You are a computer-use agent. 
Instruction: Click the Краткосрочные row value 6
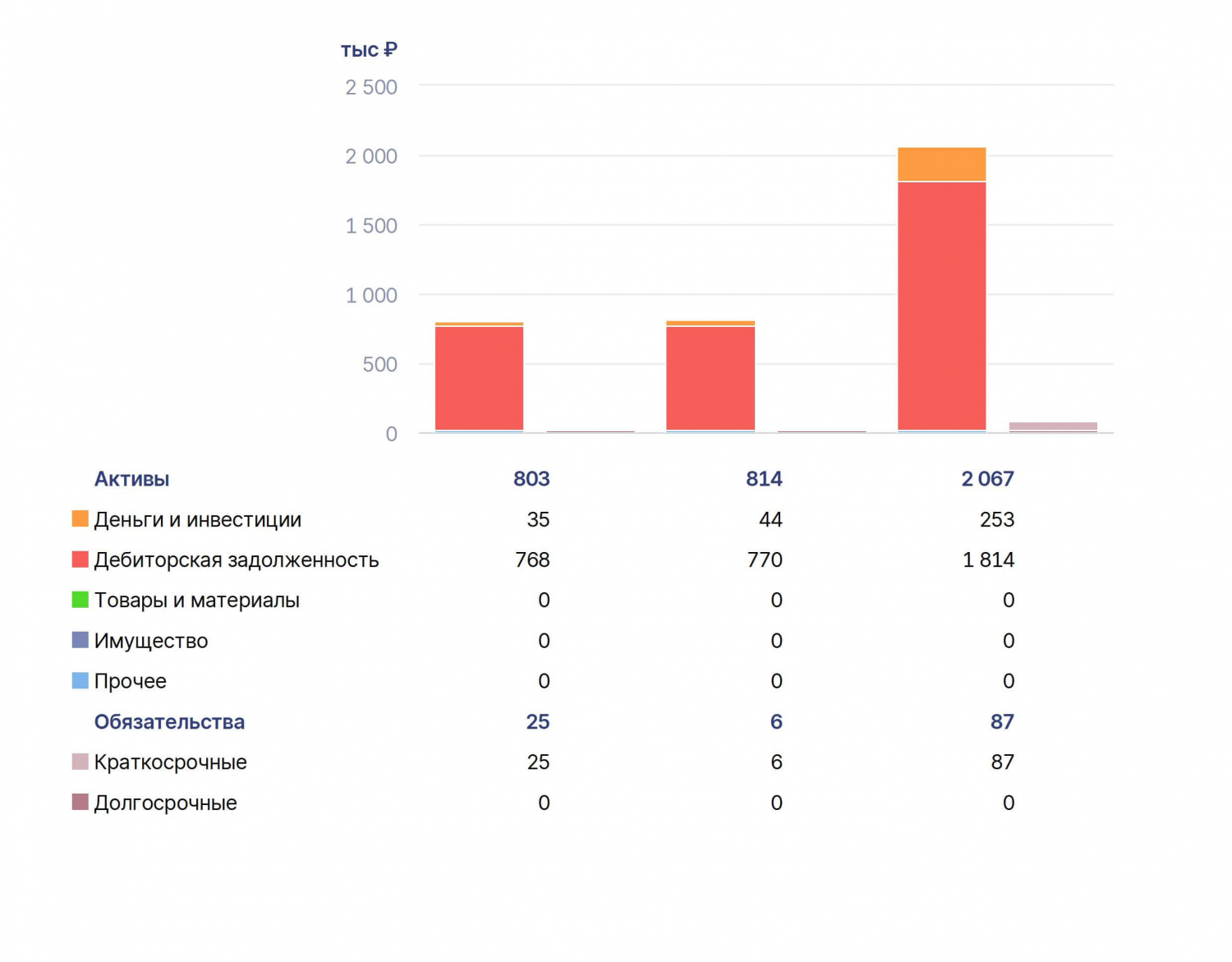pyautogui.click(x=776, y=762)
